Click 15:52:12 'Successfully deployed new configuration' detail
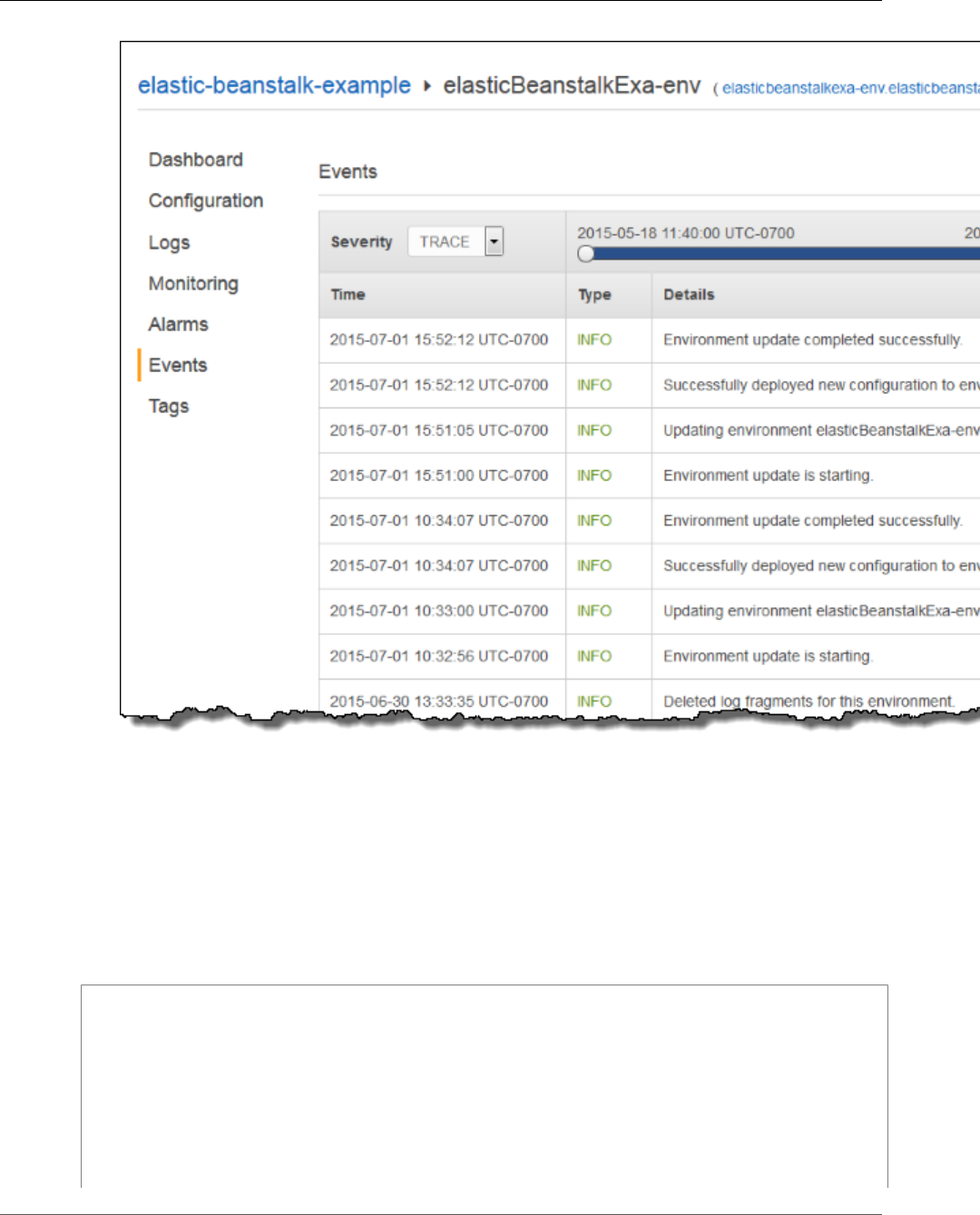The width and height of the screenshot is (980, 1215). tap(821, 385)
